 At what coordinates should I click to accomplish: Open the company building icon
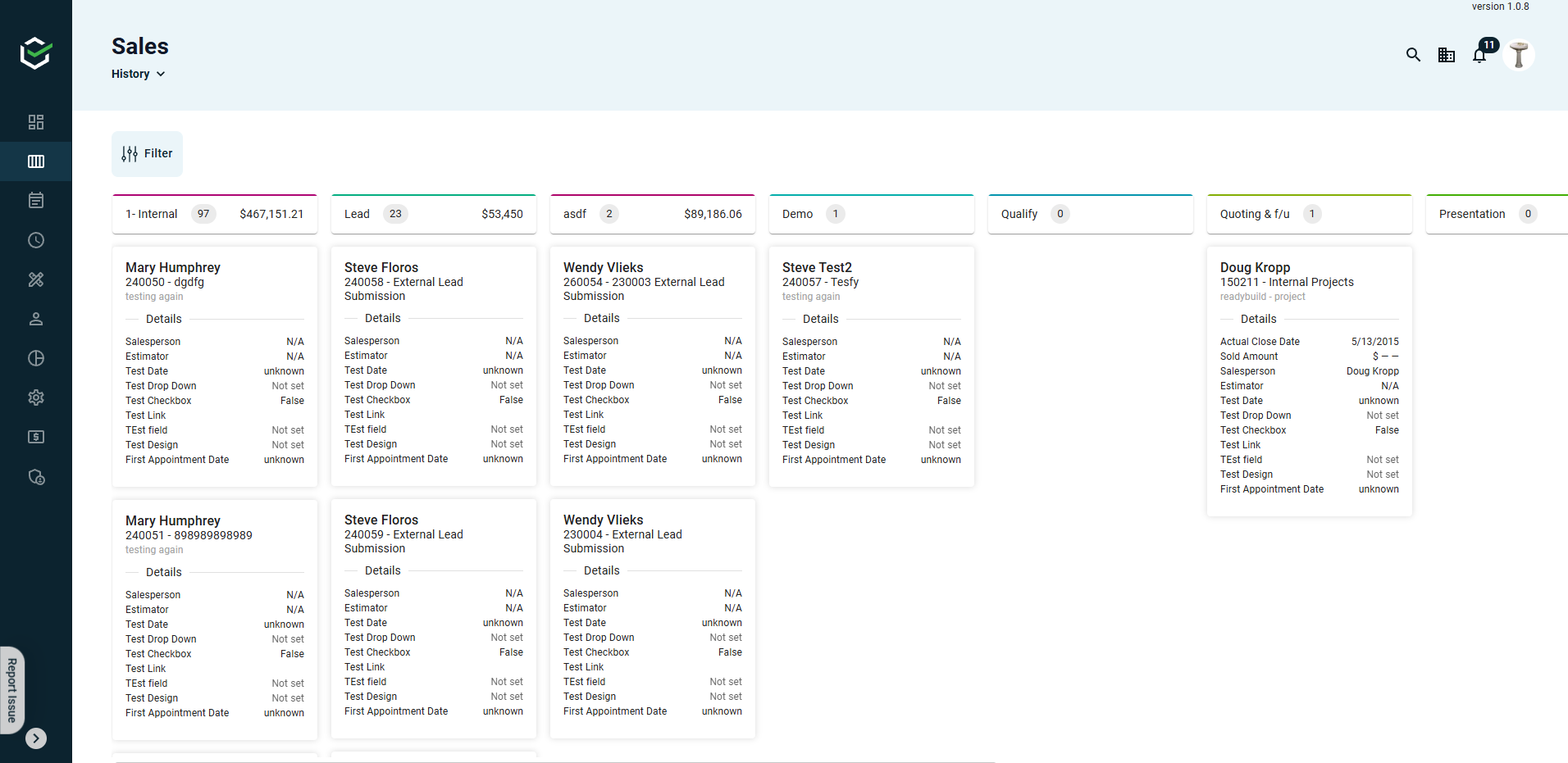[x=1447, y=55]
